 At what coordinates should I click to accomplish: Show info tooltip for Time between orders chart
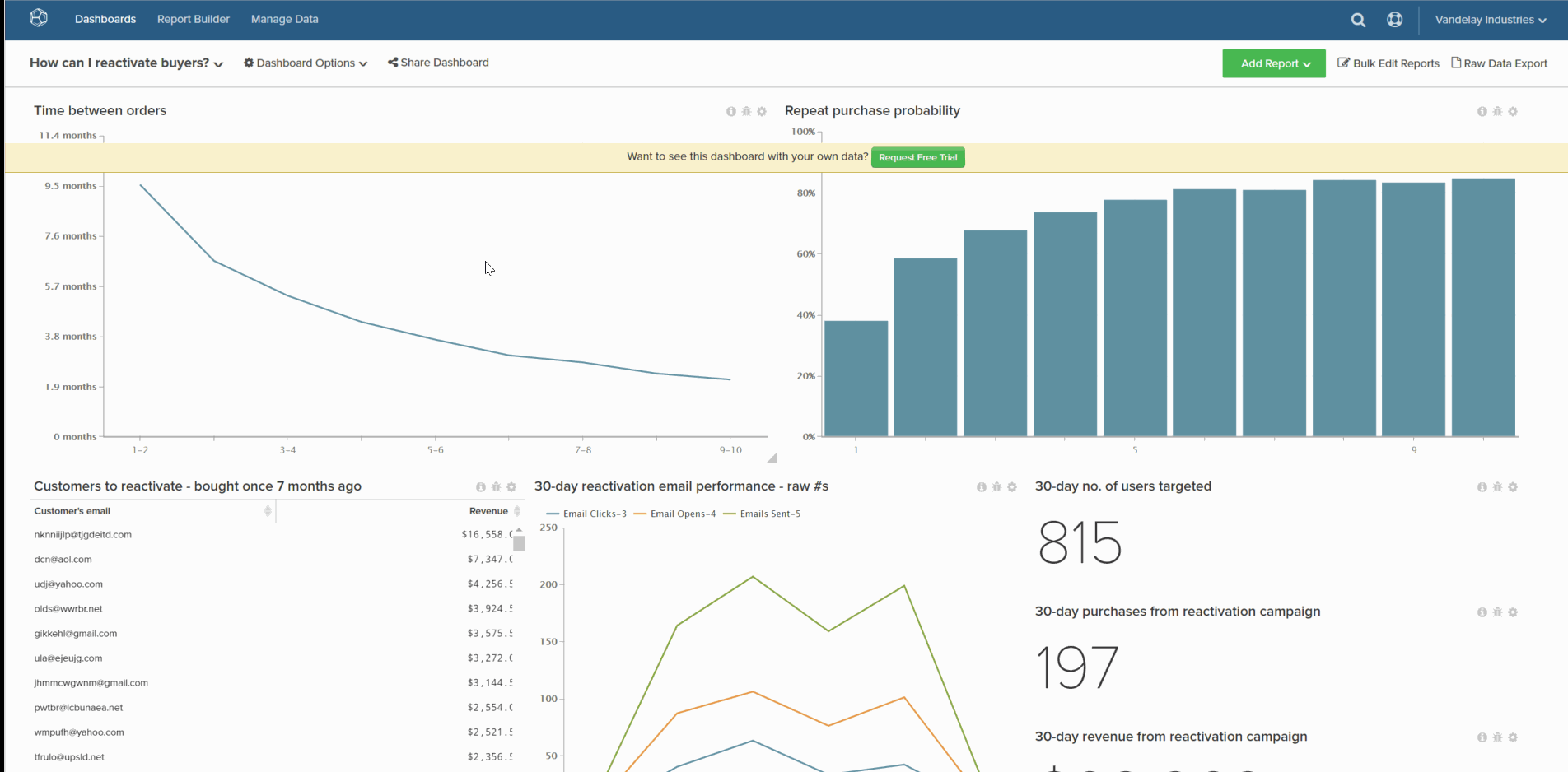730,111
